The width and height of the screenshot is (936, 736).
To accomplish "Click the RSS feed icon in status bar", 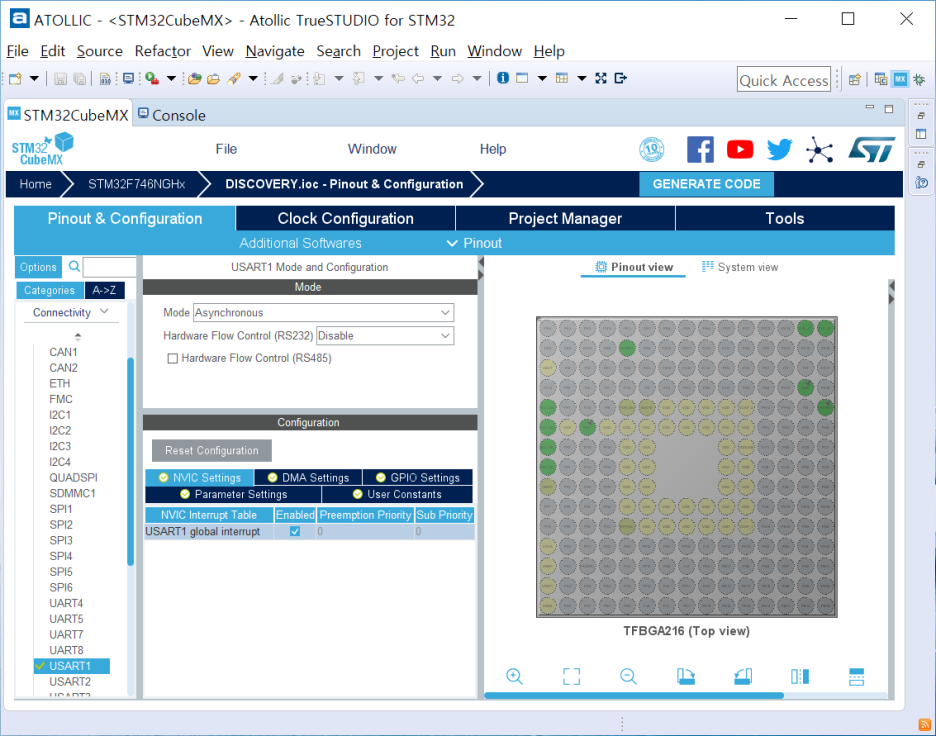I will pos(925,725).
